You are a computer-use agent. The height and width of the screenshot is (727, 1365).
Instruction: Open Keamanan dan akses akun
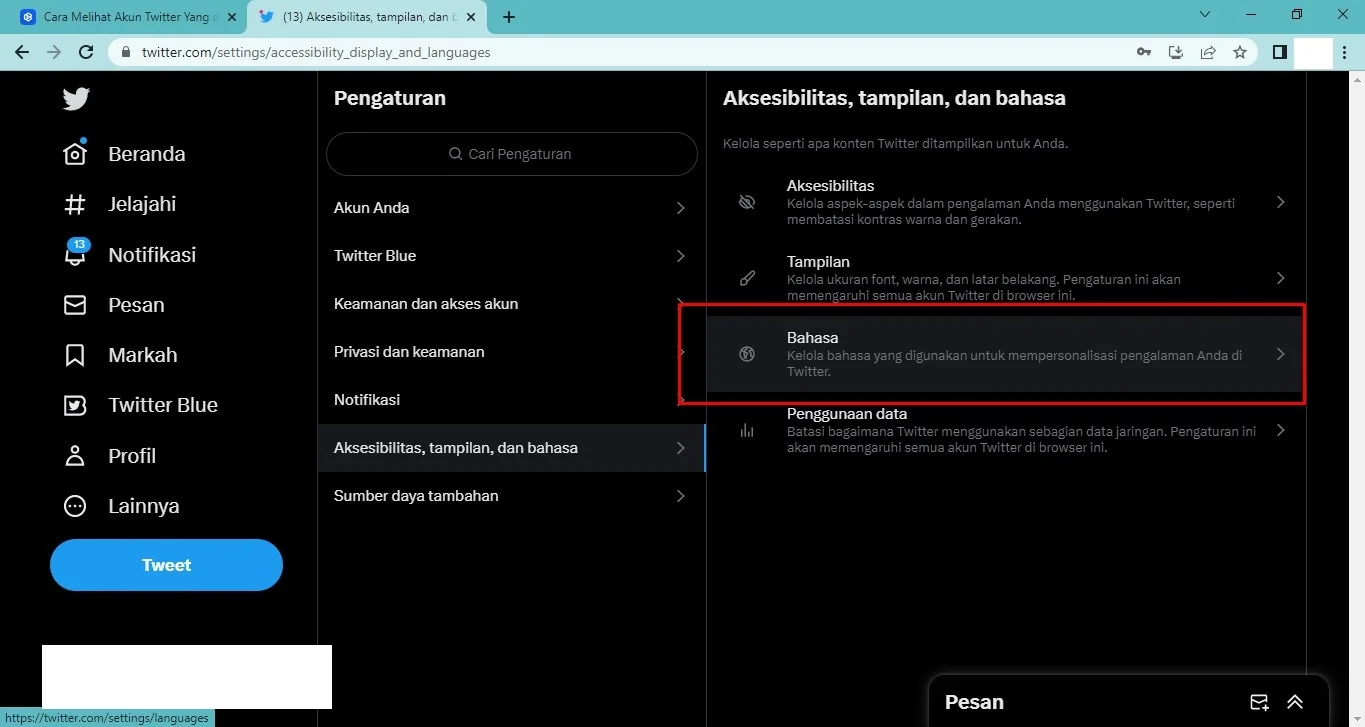pyautogui.click(x=511, y=304)
